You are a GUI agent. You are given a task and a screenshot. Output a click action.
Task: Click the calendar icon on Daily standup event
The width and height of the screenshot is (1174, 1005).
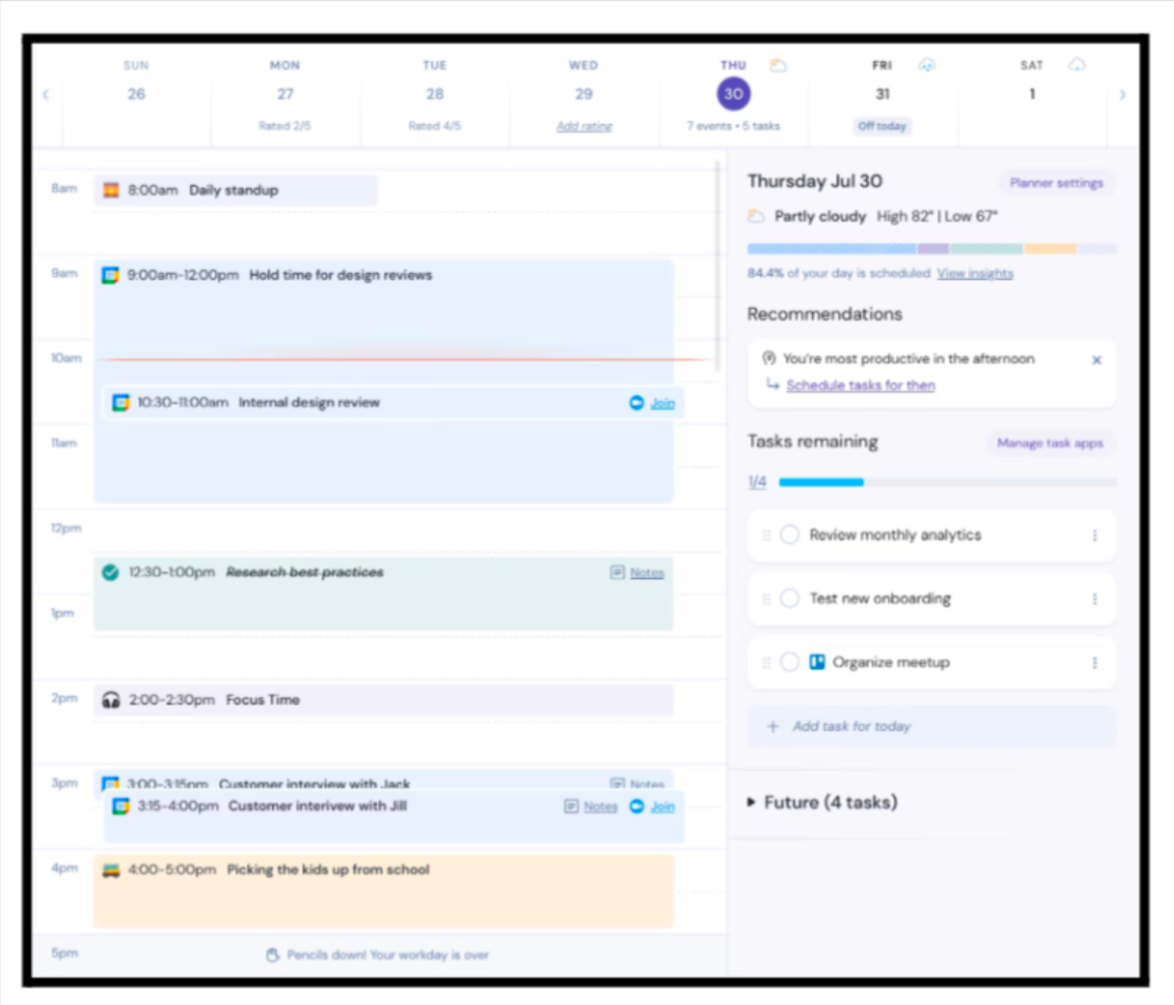(x=111, y=190)
